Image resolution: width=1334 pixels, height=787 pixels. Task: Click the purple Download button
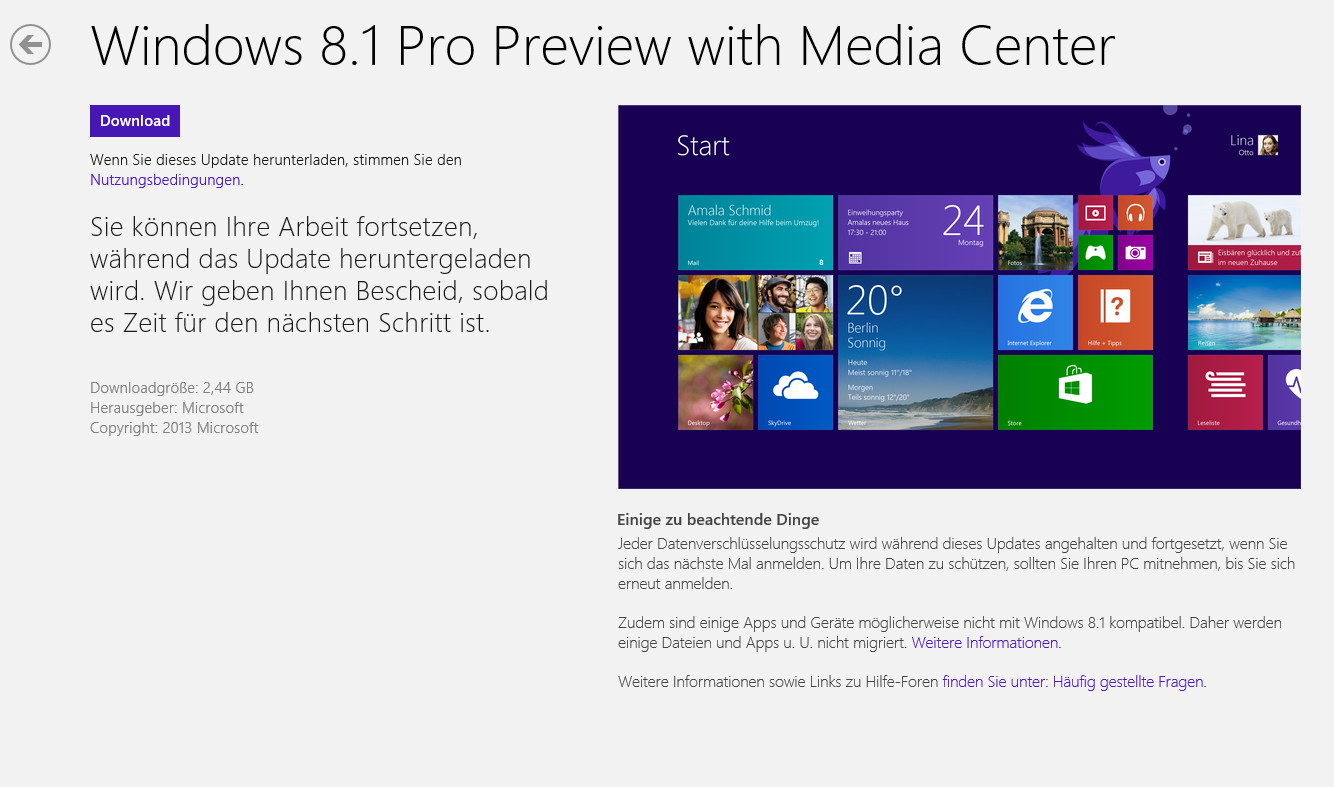tap(135, 121)
